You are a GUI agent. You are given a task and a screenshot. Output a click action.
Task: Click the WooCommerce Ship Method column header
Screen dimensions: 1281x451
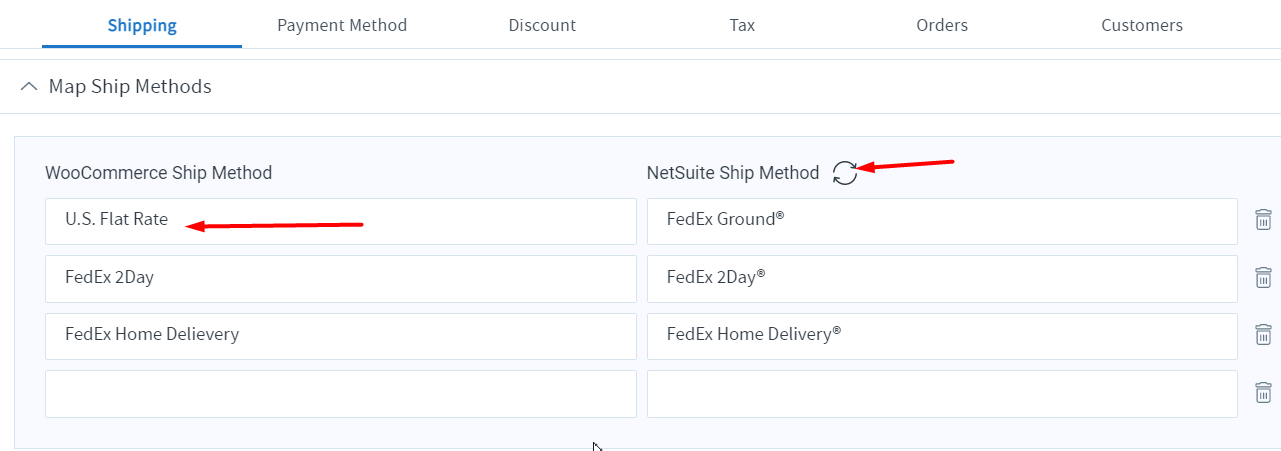(x=158, y=173)
